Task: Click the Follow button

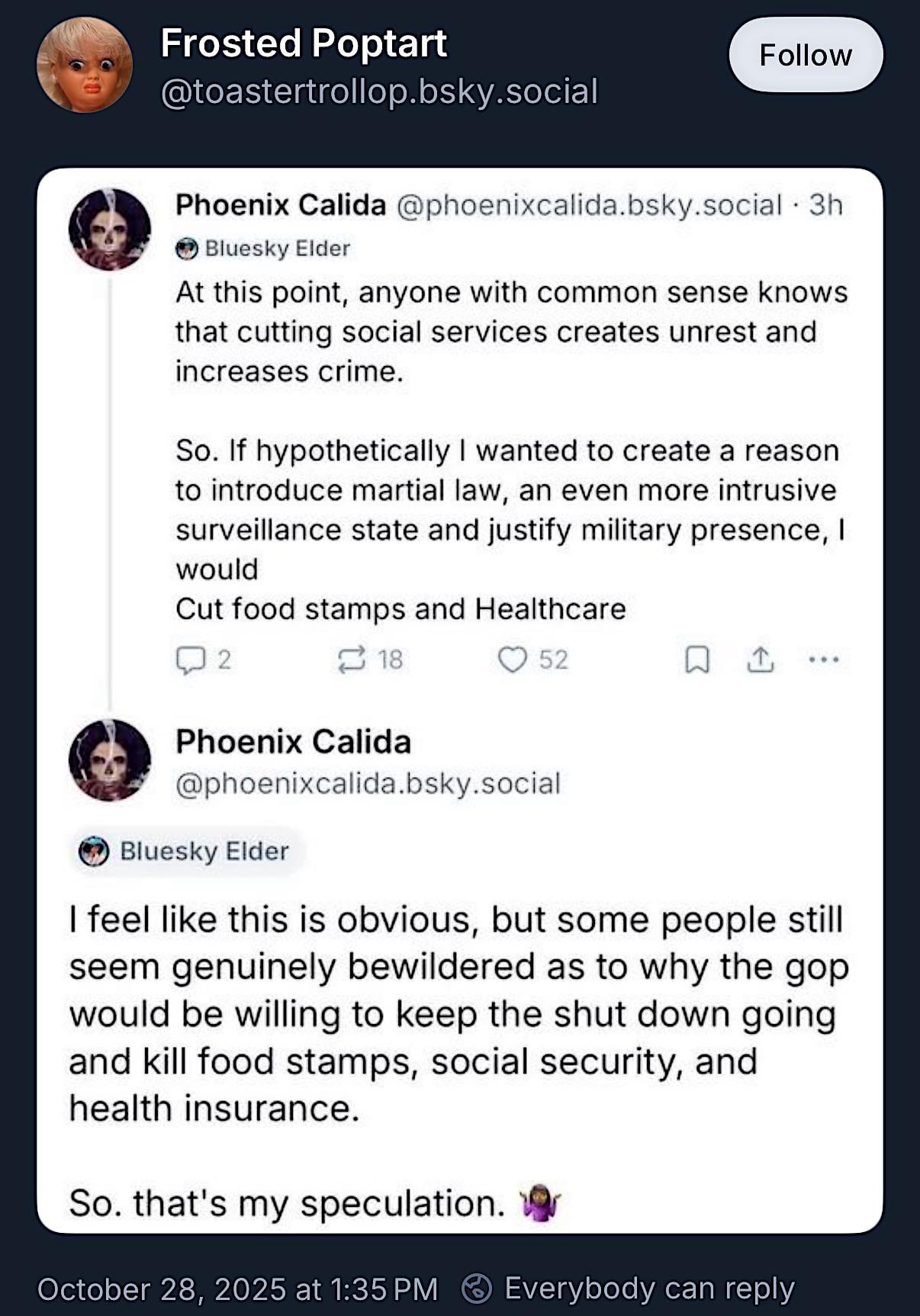Action: (x=806, y=55)
